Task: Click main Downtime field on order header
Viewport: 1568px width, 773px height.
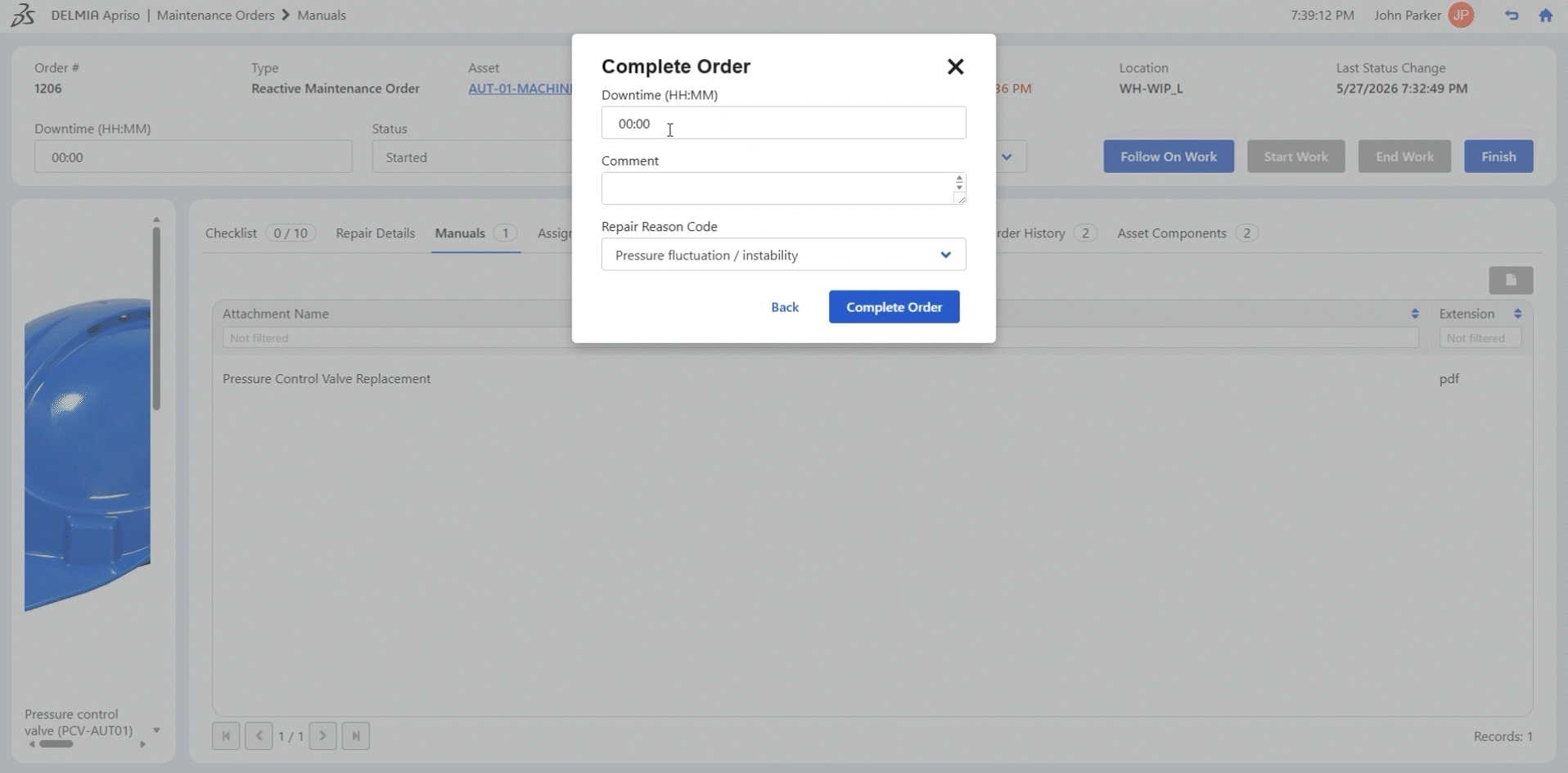Action: 193,157
